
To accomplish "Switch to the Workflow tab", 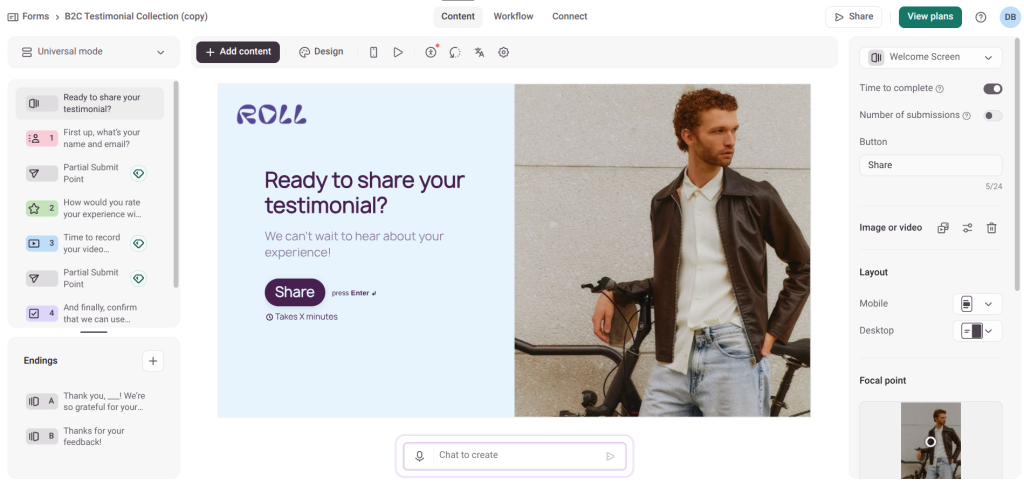I will coord(513,17).
